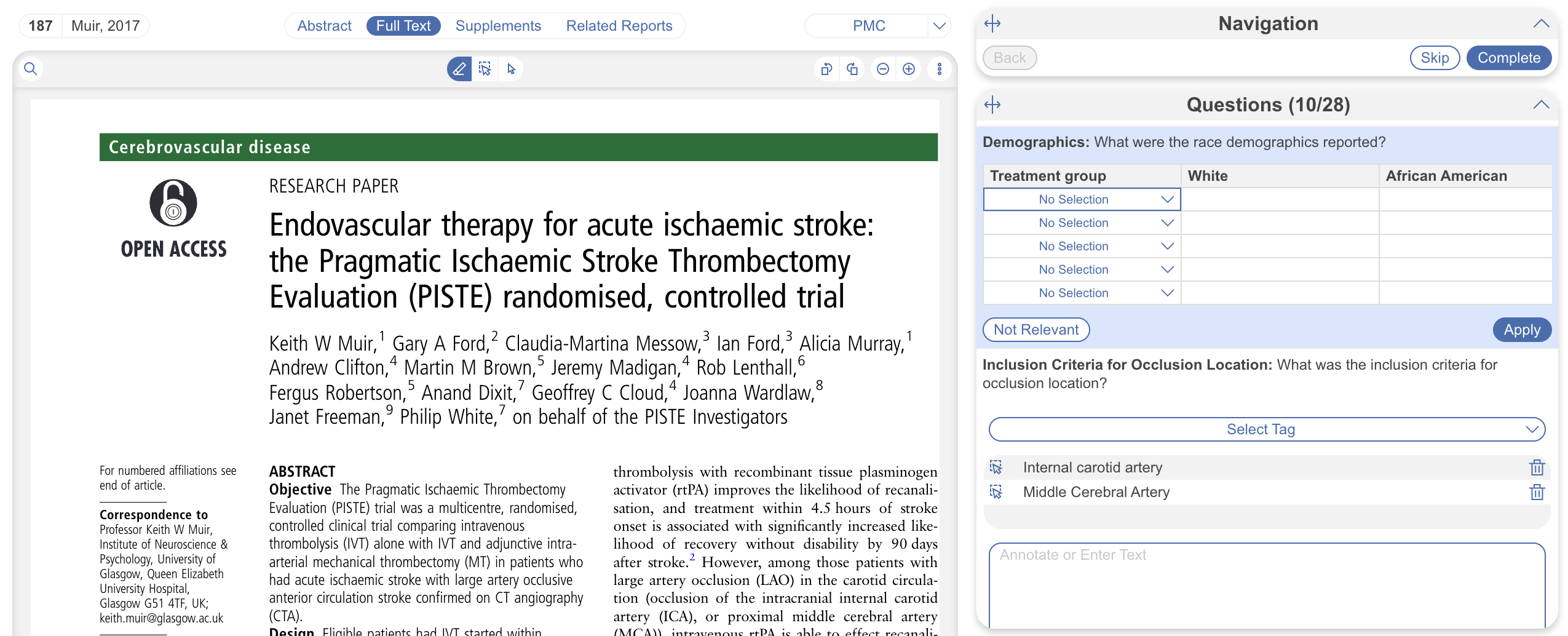1568x636 pixels.
Task: Collapse the Questions panel
Action: coord(1540,105)
